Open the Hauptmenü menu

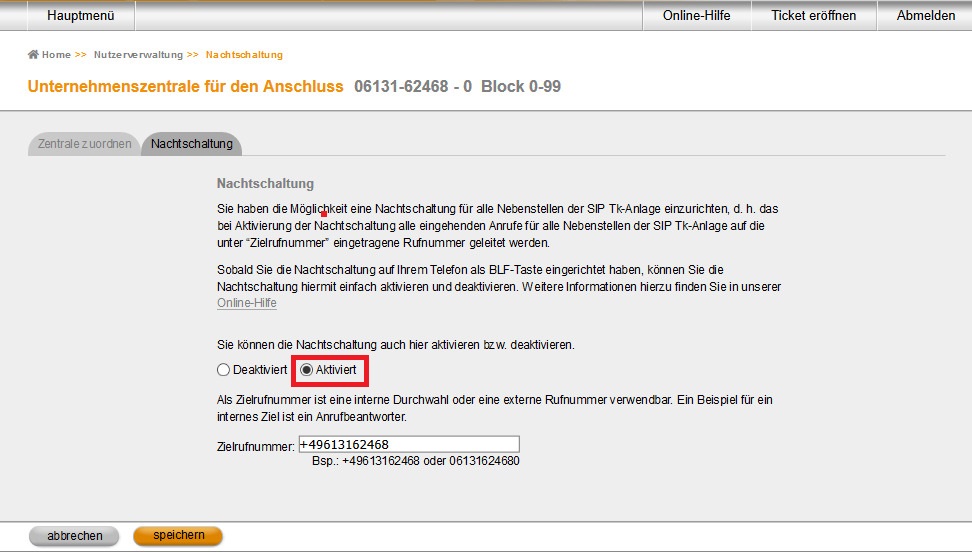click(81, 16)
